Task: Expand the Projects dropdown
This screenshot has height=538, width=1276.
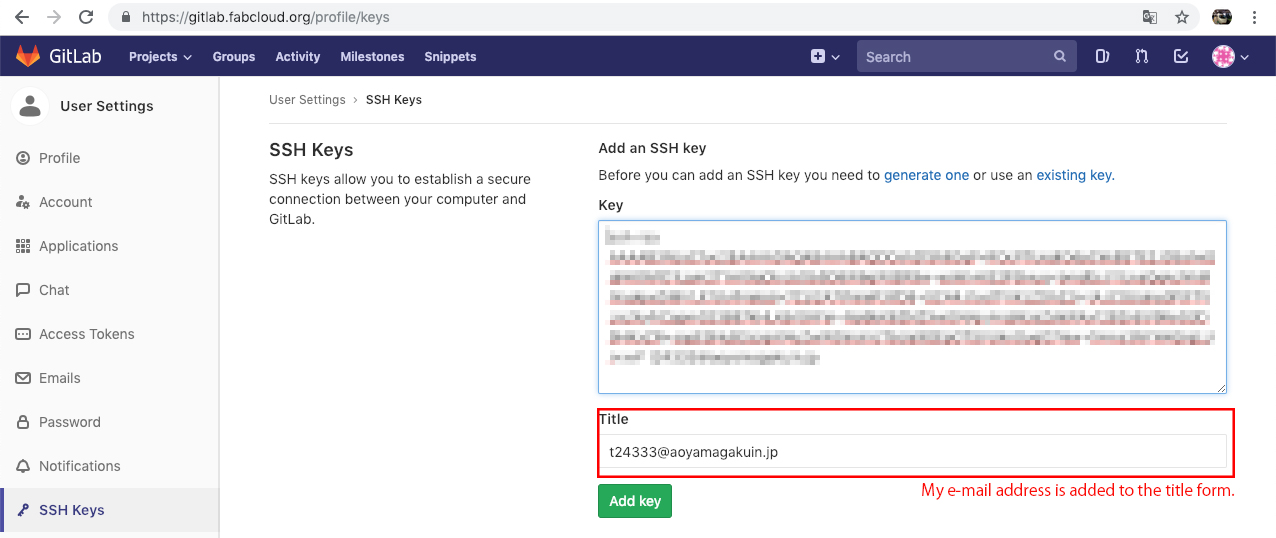Action: click(x=160, y=57)
